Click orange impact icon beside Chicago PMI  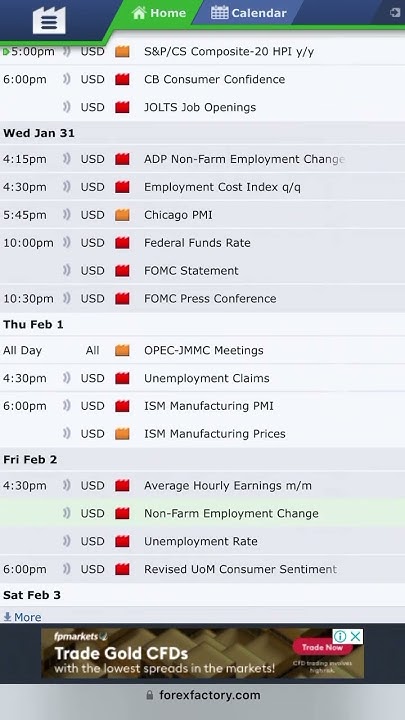pyautogui.click(x=122, y=215)
